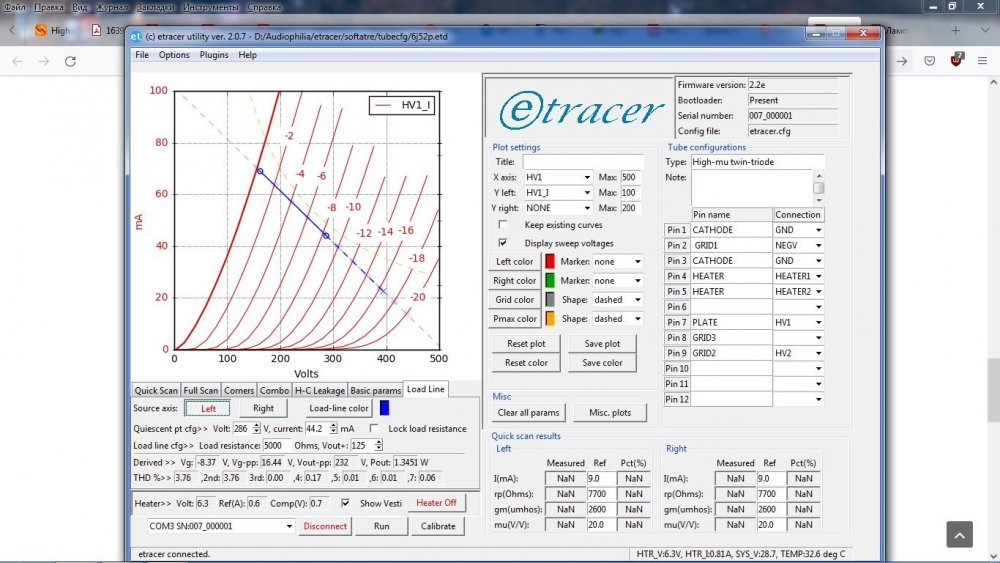Click the blue load-line color swatch
This screenshot has height=563, width=1000.
tap(384, 408)
